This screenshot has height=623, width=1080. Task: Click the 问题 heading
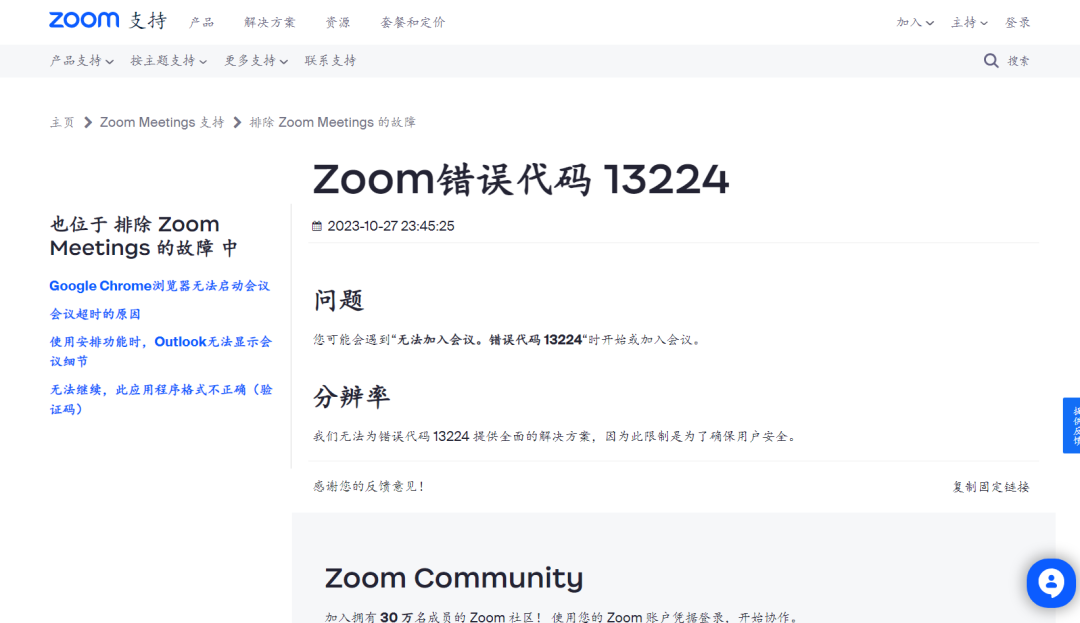[338, 300]
